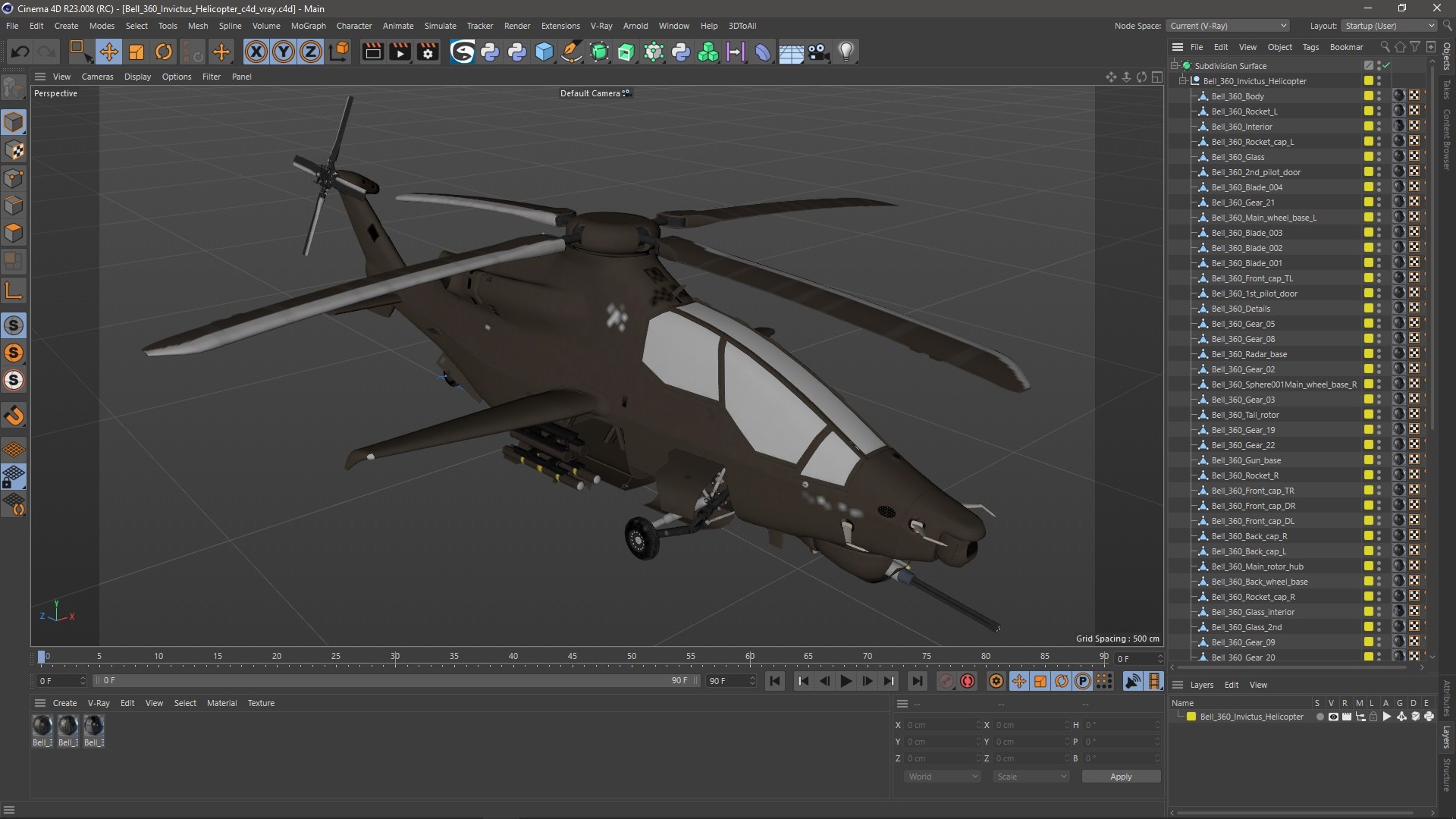Screen dimensions: 1456x819
Task: Open the MoGraph menu
Action: point(308,26)
